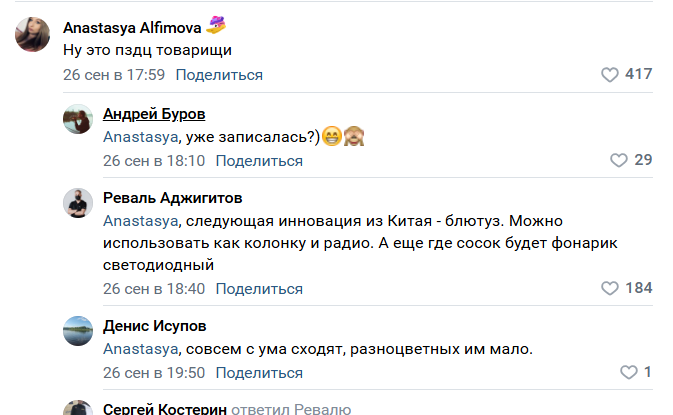Like Реваль Аджигитов's reply
The height and width of the screenshot is (415, 673).
click(610, 288)
